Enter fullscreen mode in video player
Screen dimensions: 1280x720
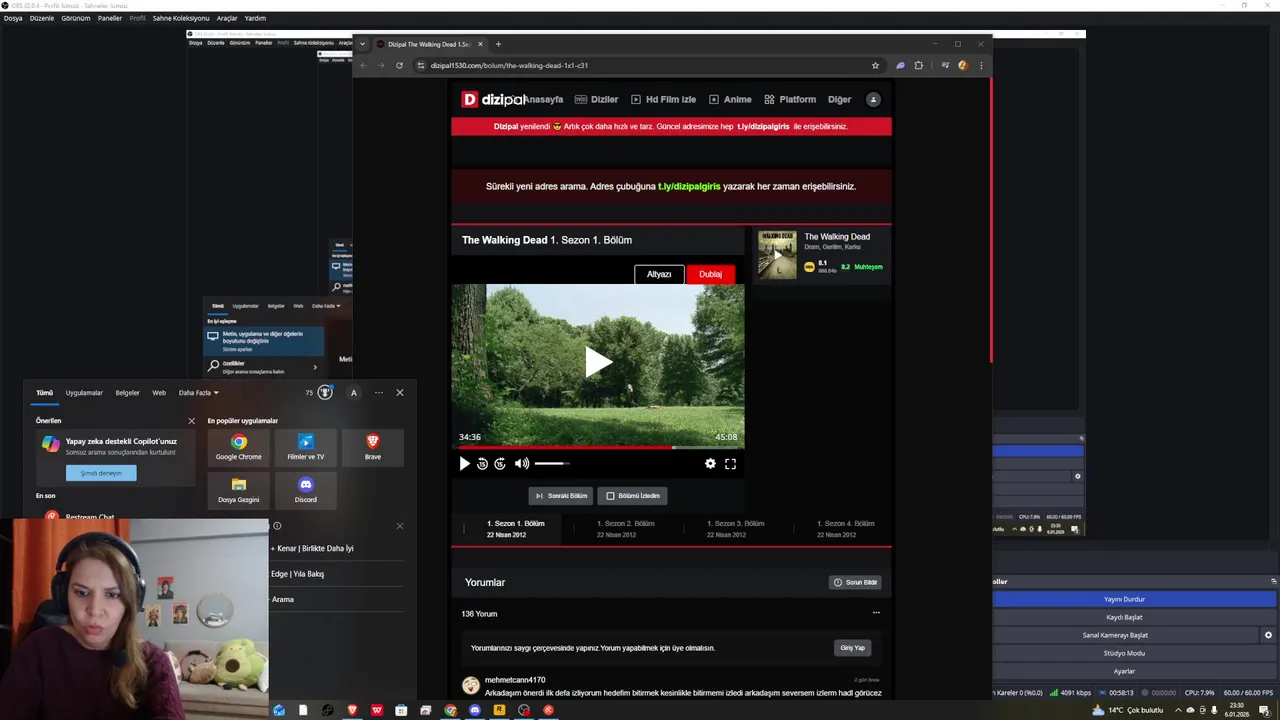pos(730,464)
